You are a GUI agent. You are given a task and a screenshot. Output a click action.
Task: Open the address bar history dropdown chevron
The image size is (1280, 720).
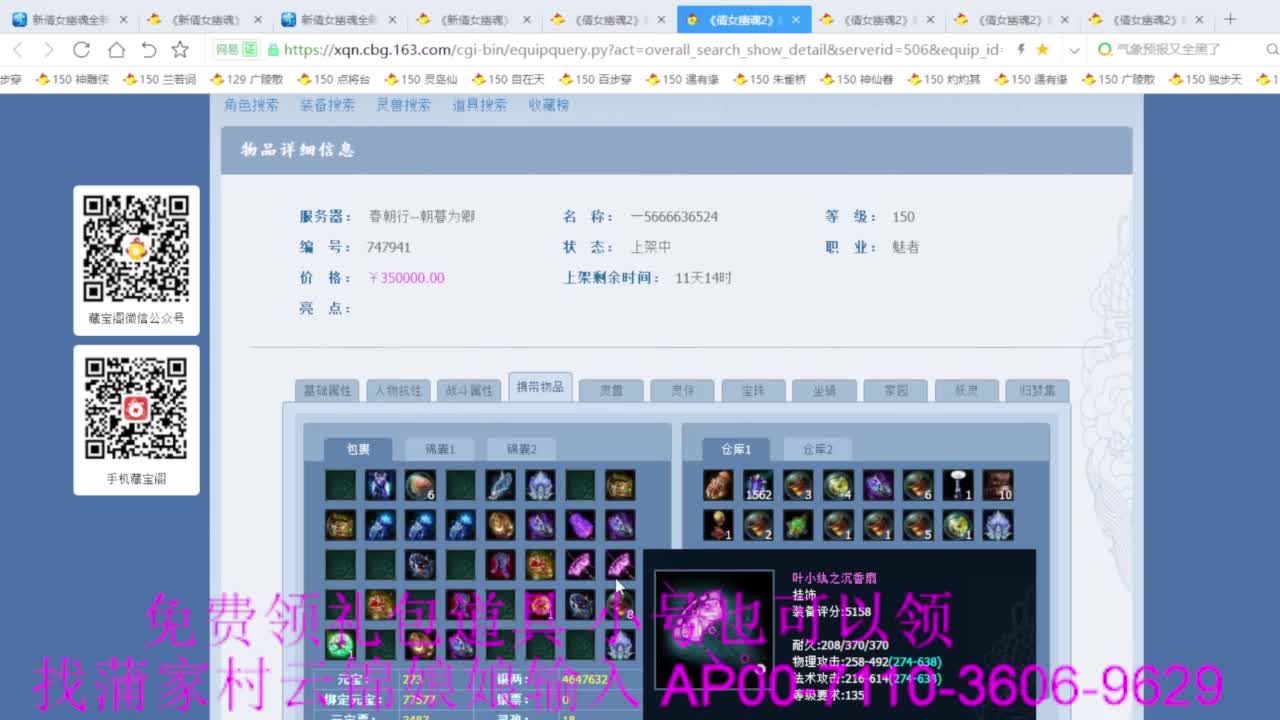click(x=1075, y=48)
